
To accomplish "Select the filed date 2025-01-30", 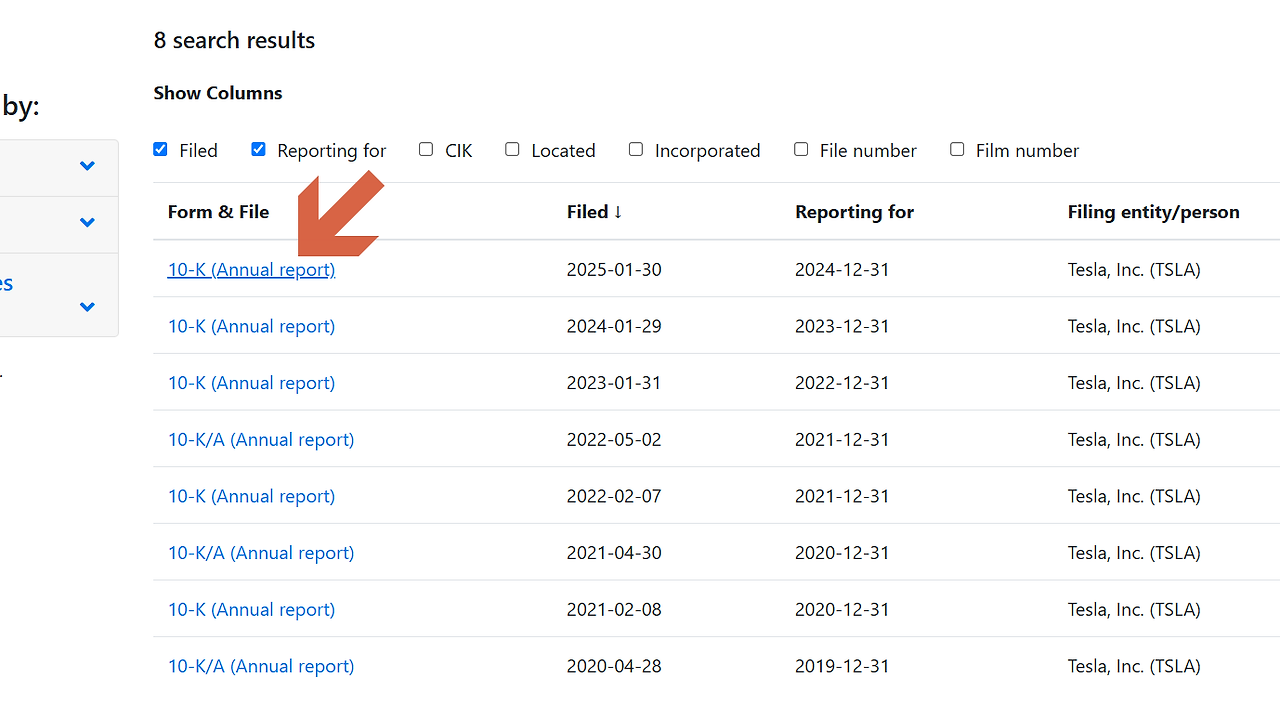I will [614, 270].
